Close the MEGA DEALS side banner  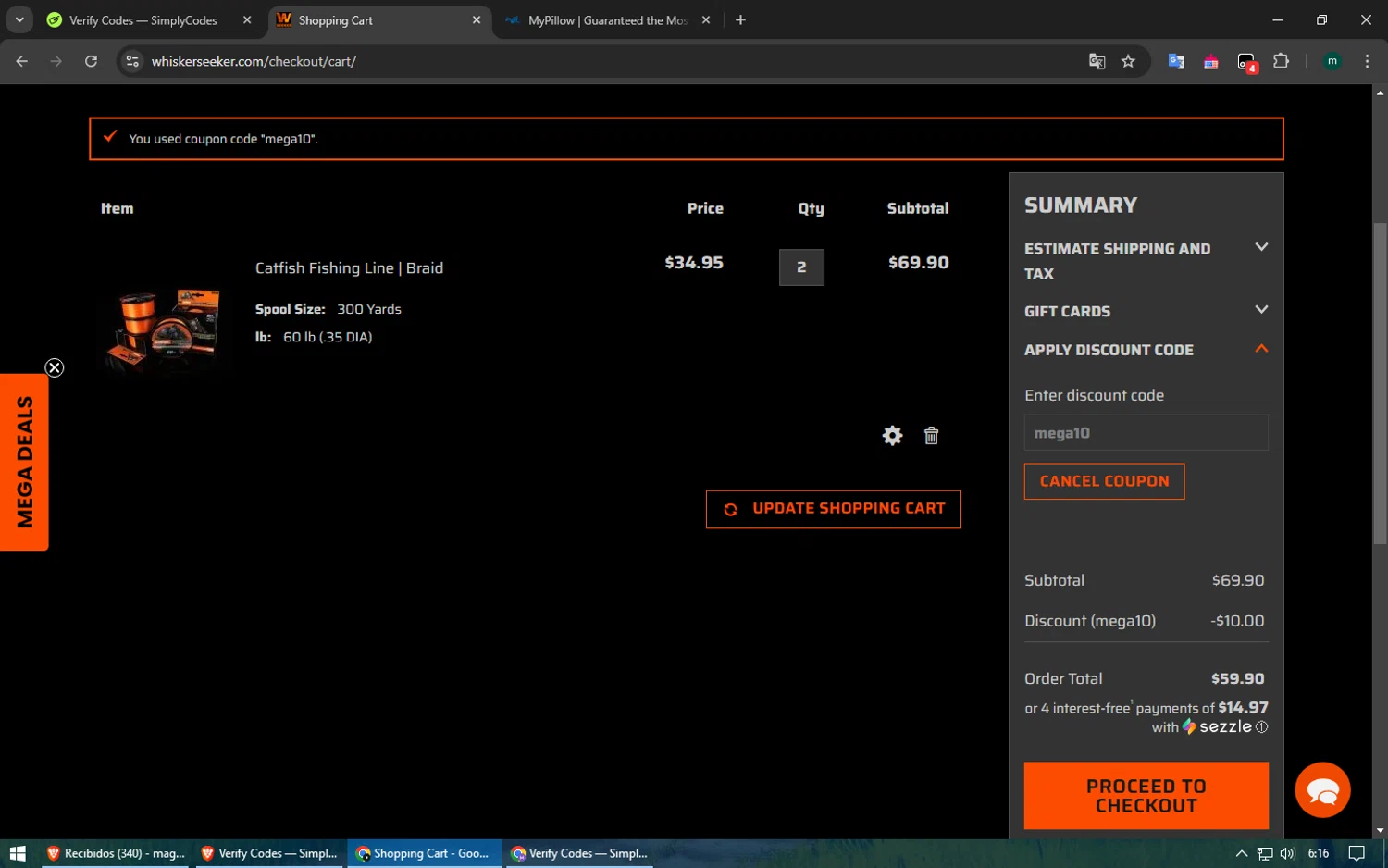tap(55, 368)
